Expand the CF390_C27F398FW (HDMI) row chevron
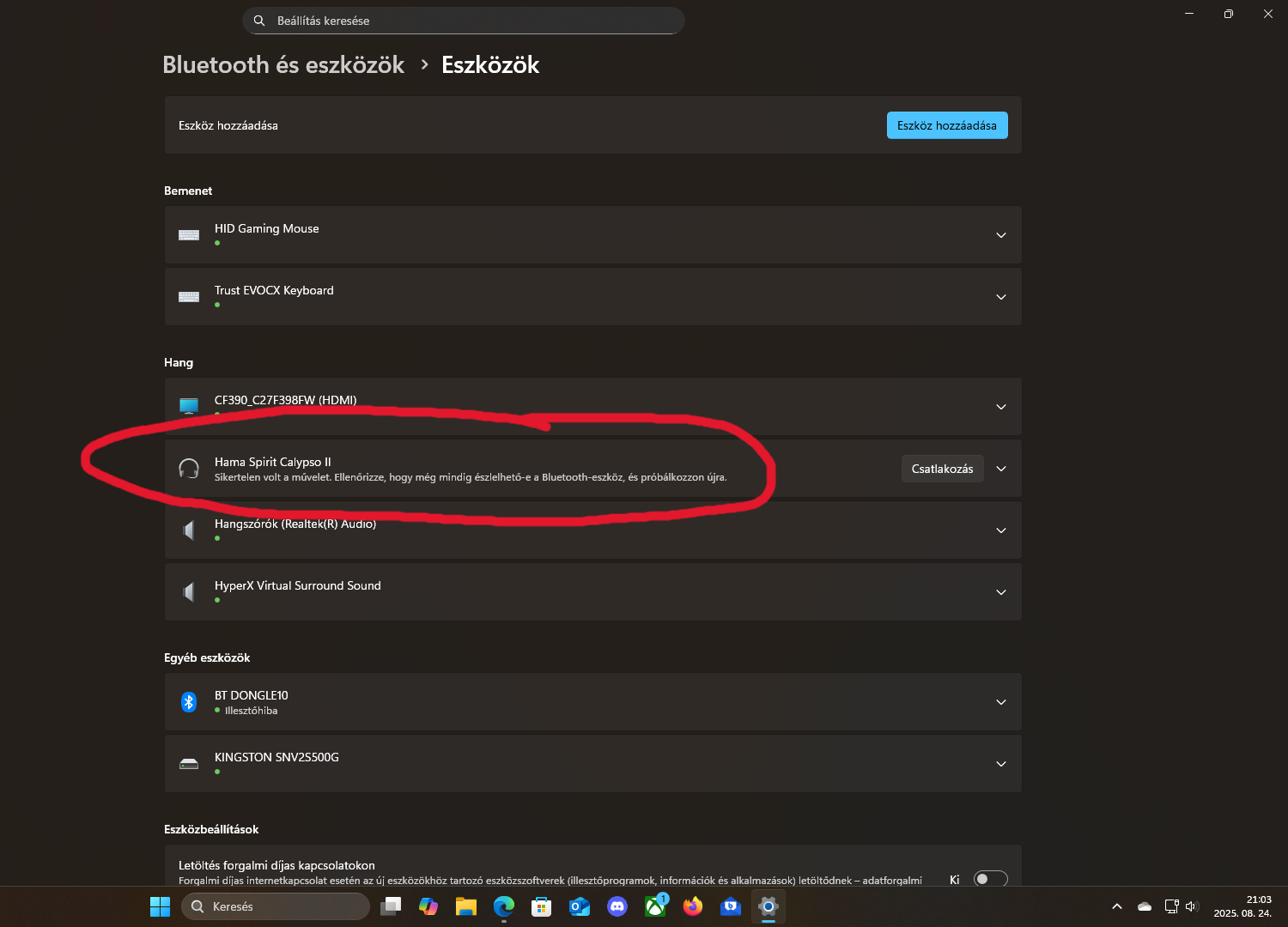This screenshot has width=1288, height=927. click(1001, 407)
